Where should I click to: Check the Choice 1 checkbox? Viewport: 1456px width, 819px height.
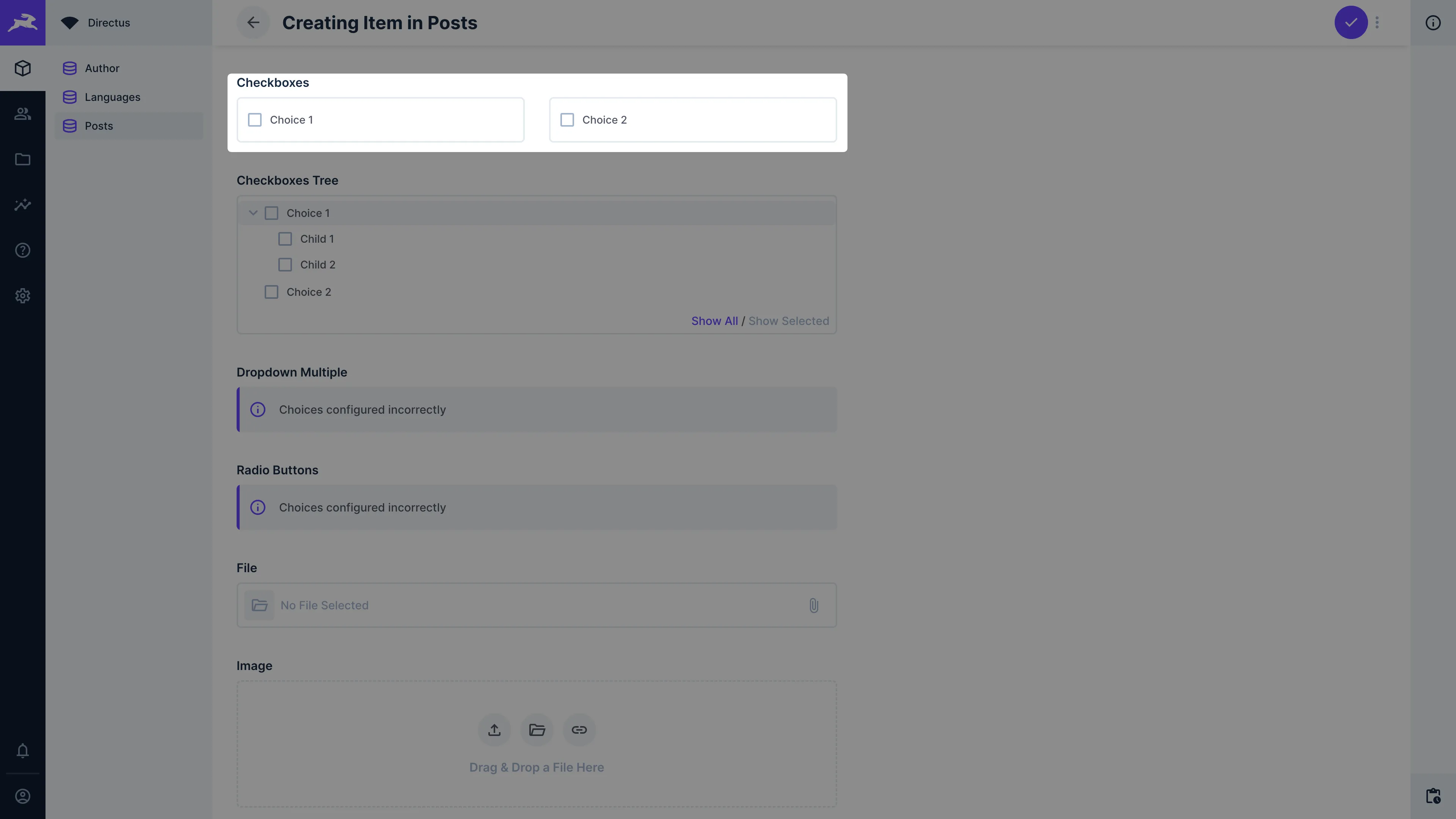click(254, 120)
